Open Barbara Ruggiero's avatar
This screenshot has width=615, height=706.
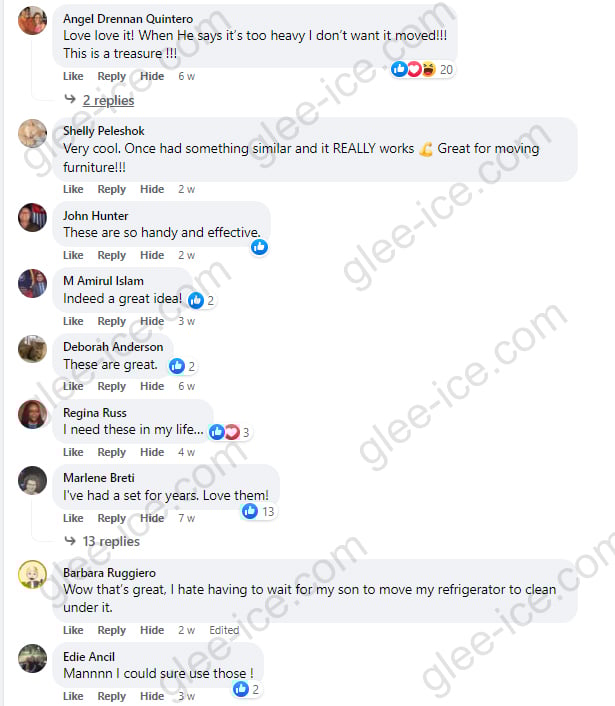click(32, 575)
